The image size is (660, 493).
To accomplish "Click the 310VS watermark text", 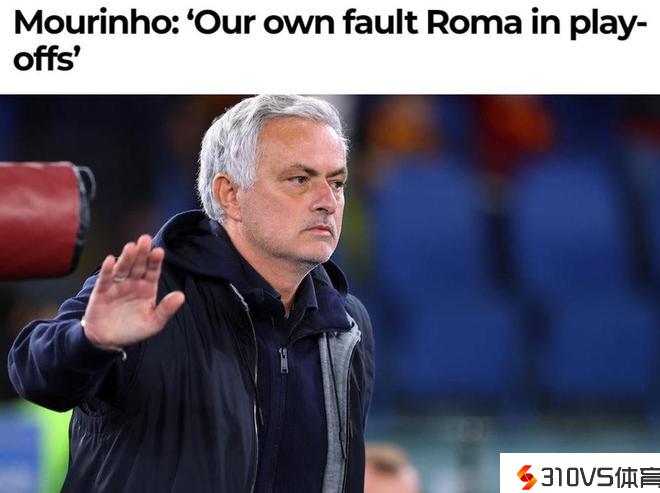I will click(x=600, y=478).
